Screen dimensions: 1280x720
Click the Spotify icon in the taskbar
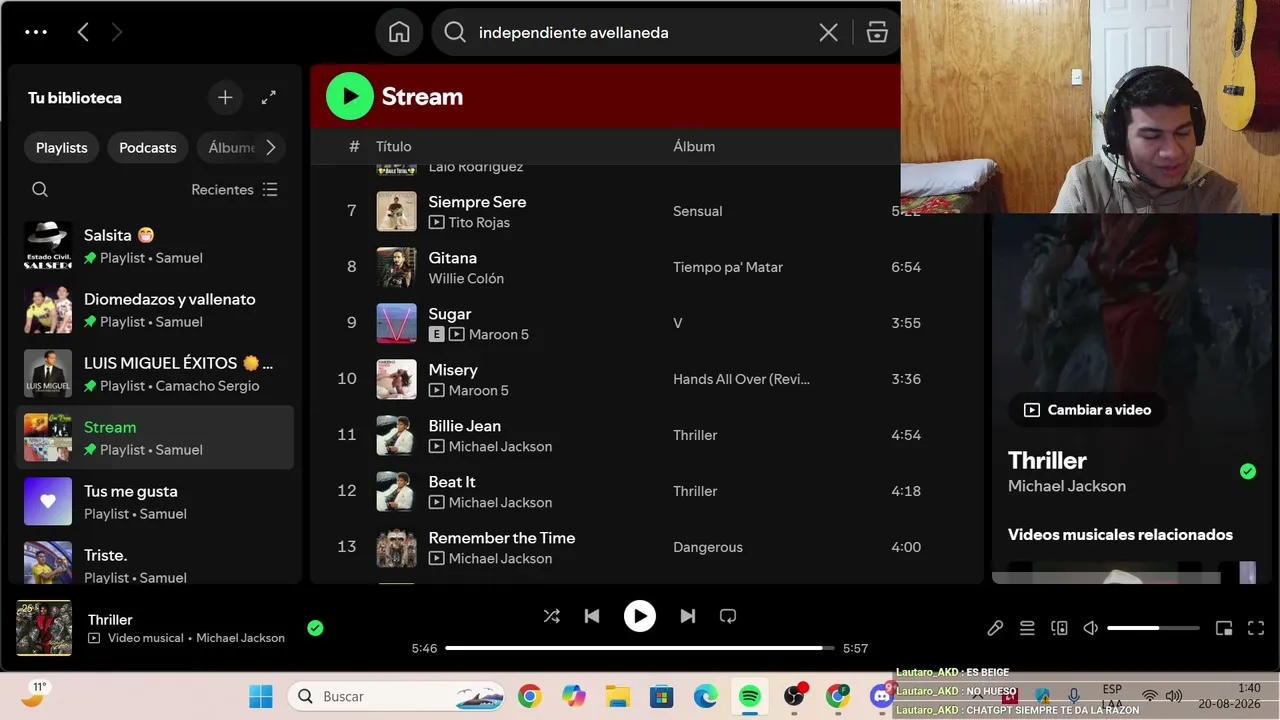tap(750, 696)
